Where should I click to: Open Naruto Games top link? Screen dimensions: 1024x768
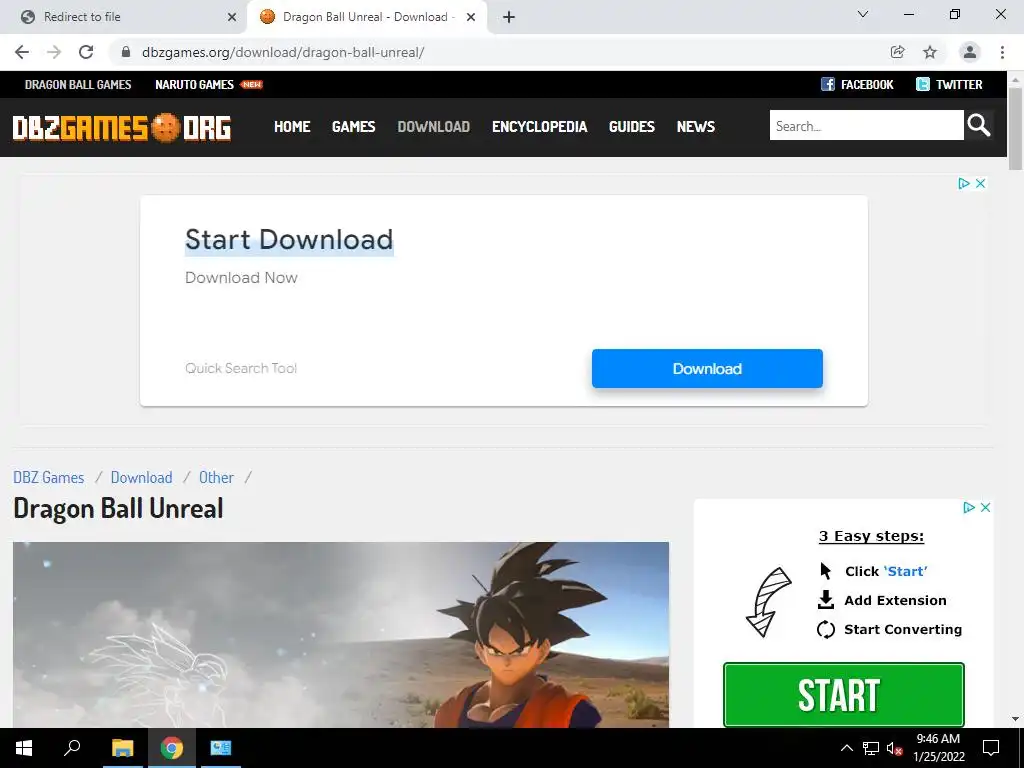click(194, 84)
